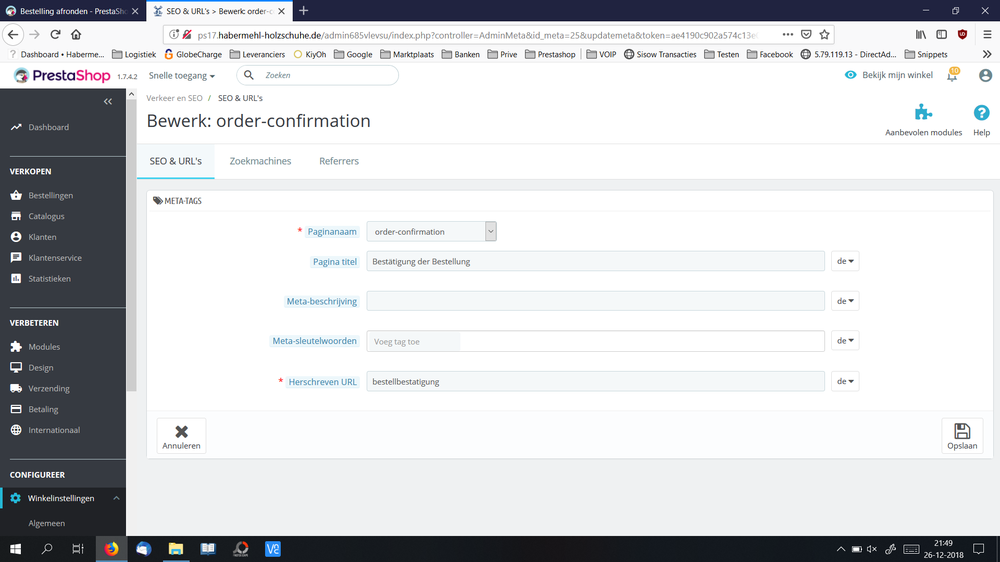The width and height of the screenshot is (1000, 562).
Task: Open Internationaal section
Action: (x=54, y=430)
